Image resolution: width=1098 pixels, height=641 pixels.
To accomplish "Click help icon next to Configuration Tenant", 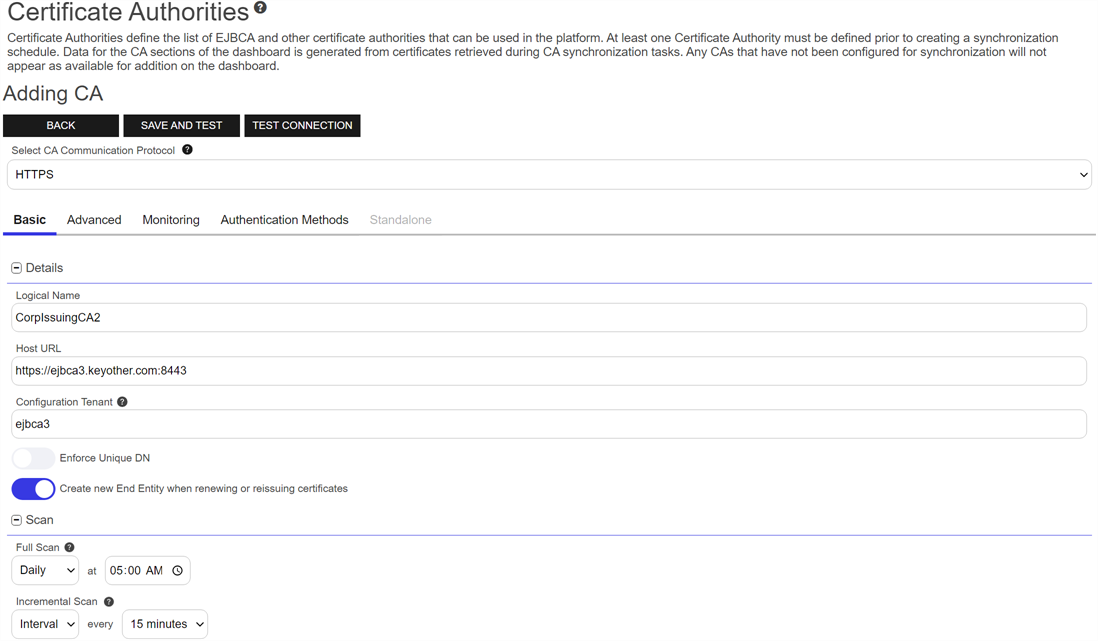I will (x=122, y=402).
